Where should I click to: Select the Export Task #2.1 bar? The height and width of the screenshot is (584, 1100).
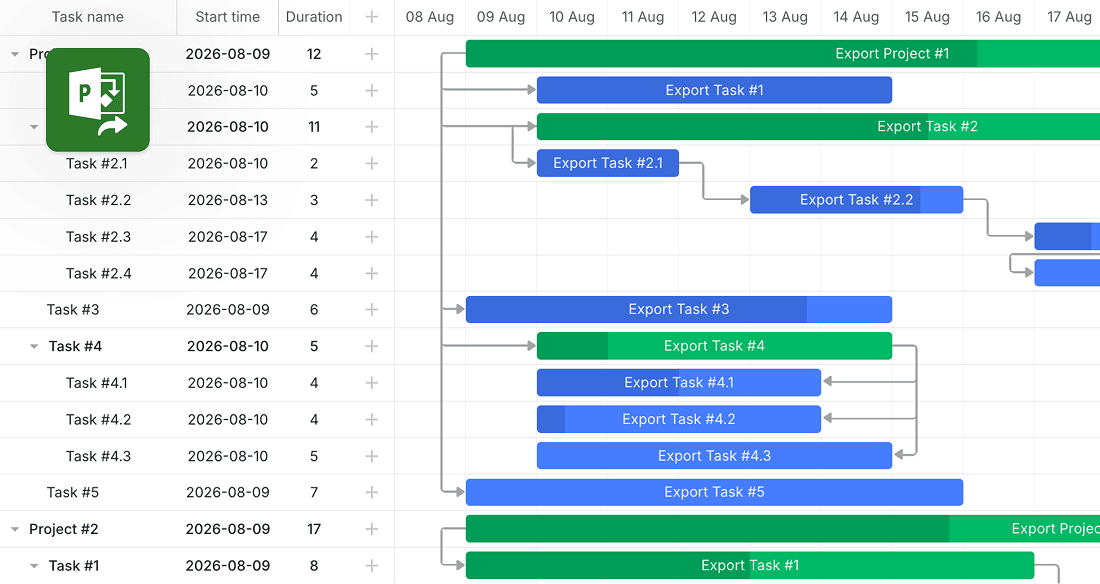pos(608,164)
